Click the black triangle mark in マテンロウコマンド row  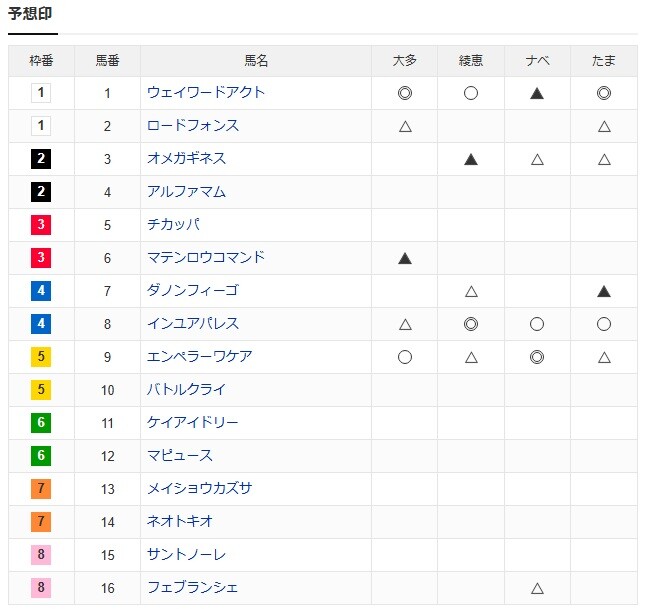[405, 258]
